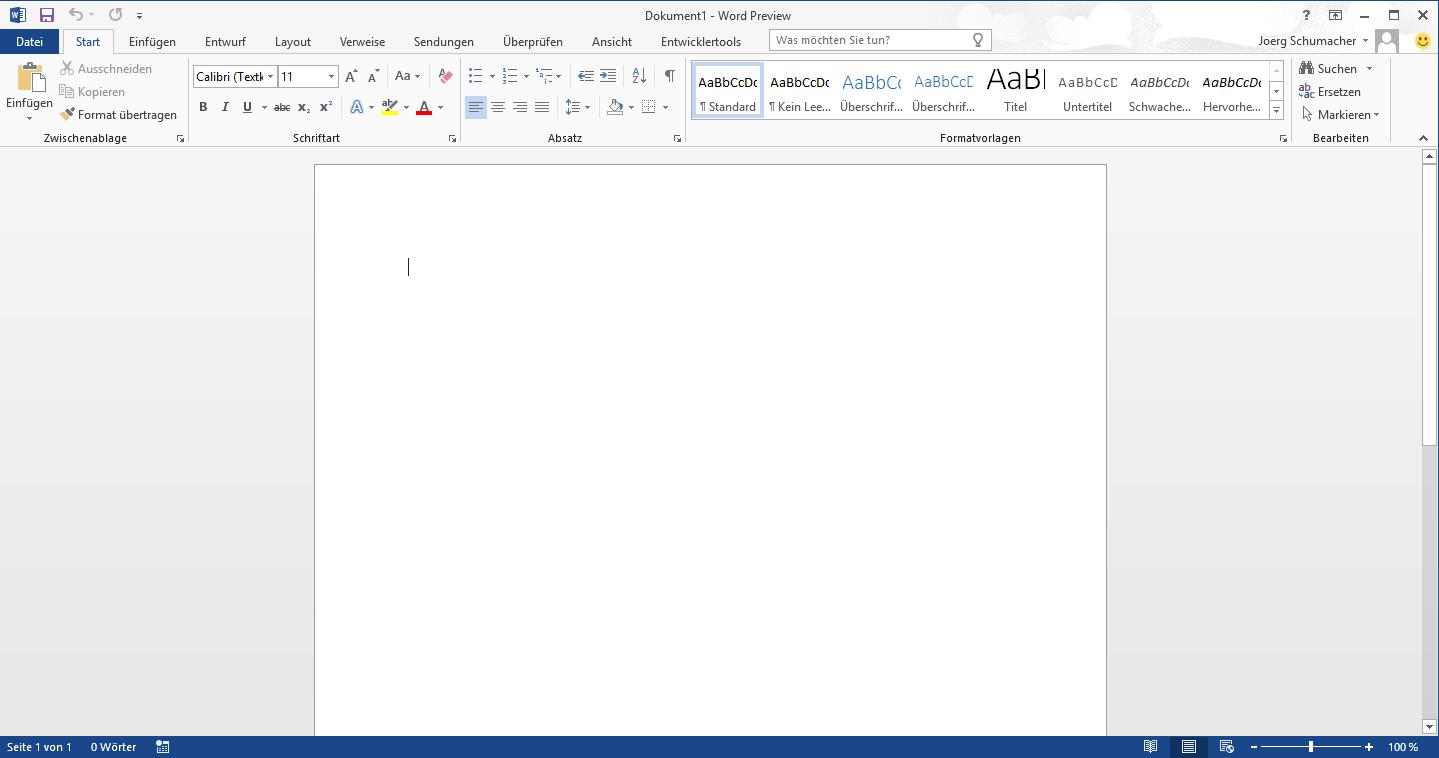
Task: Click the zoom slider handle
Action: click(1310, 747)
